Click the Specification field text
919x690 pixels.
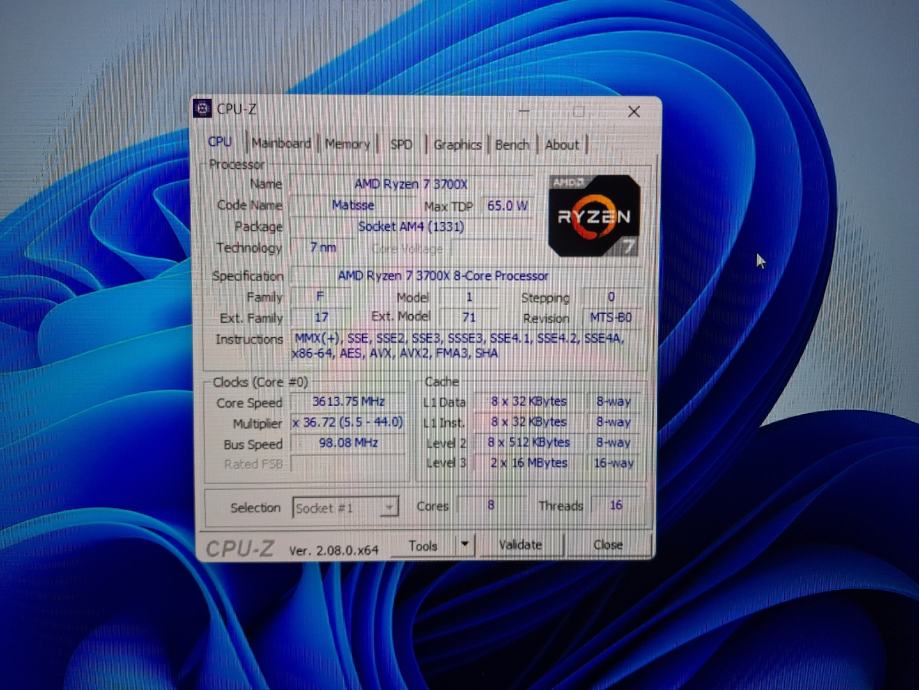coord(443,276)
